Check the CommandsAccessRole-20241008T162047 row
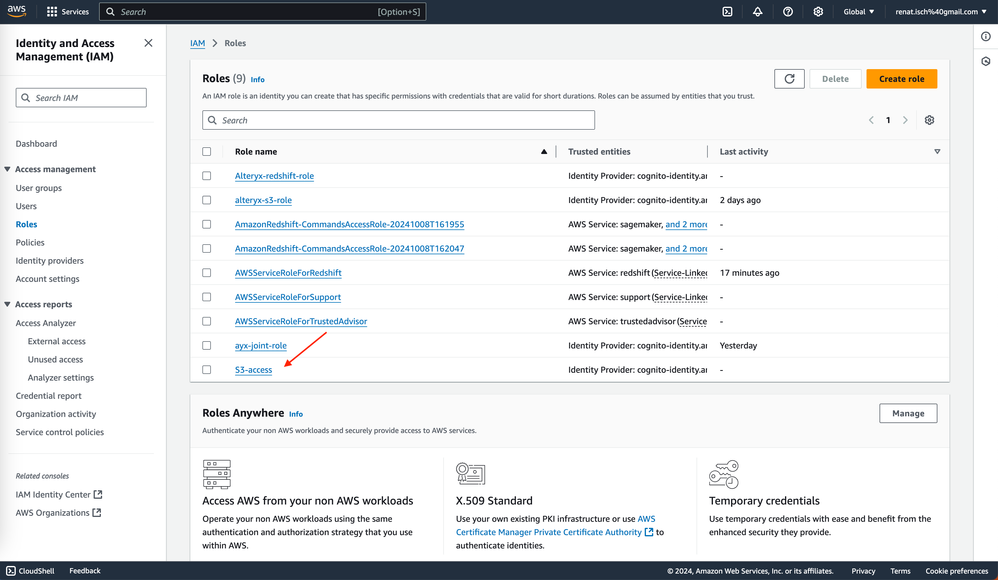 click(206, 248)
